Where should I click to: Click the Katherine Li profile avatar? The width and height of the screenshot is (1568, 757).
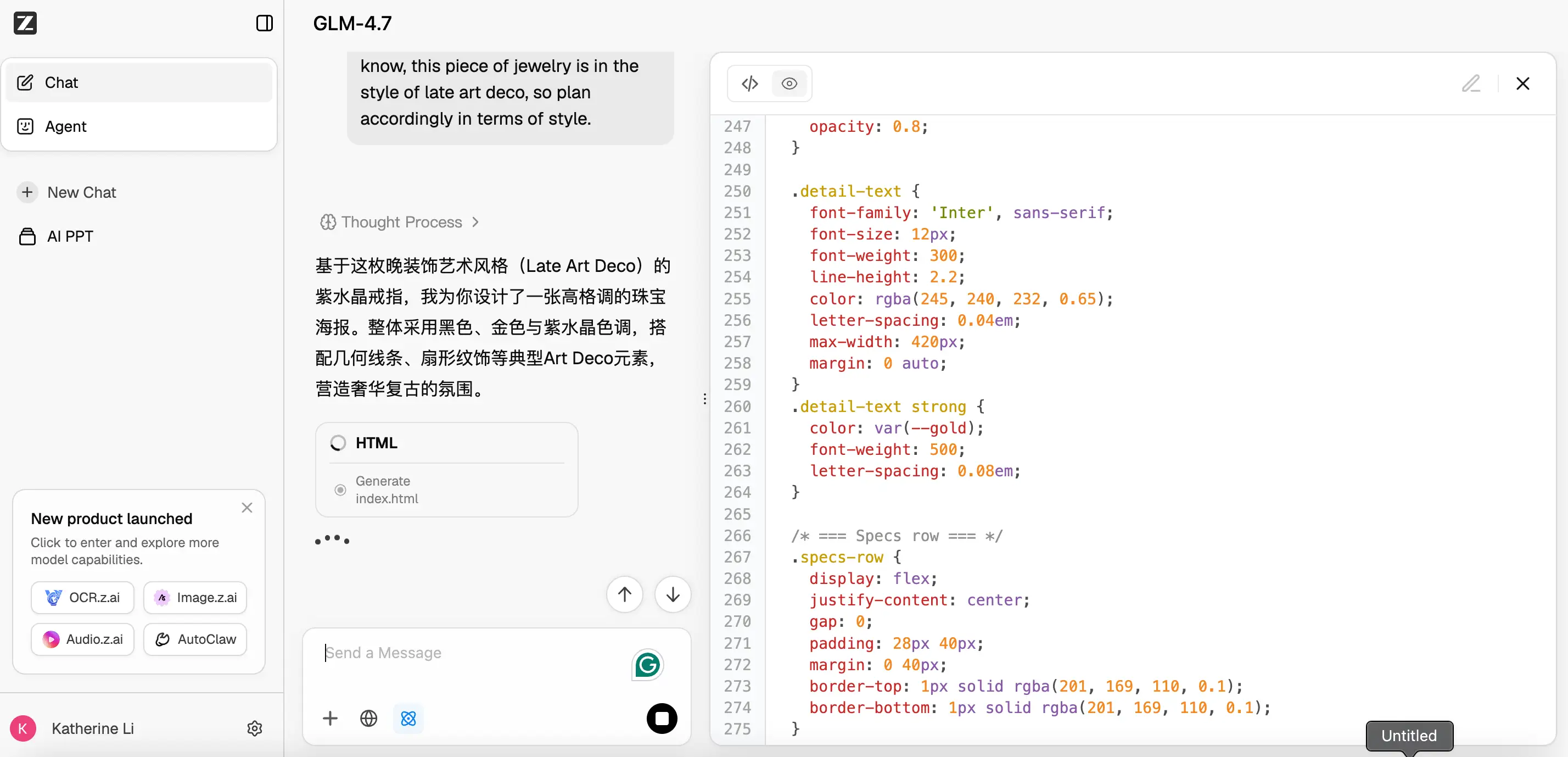click(x=23, y=728)
